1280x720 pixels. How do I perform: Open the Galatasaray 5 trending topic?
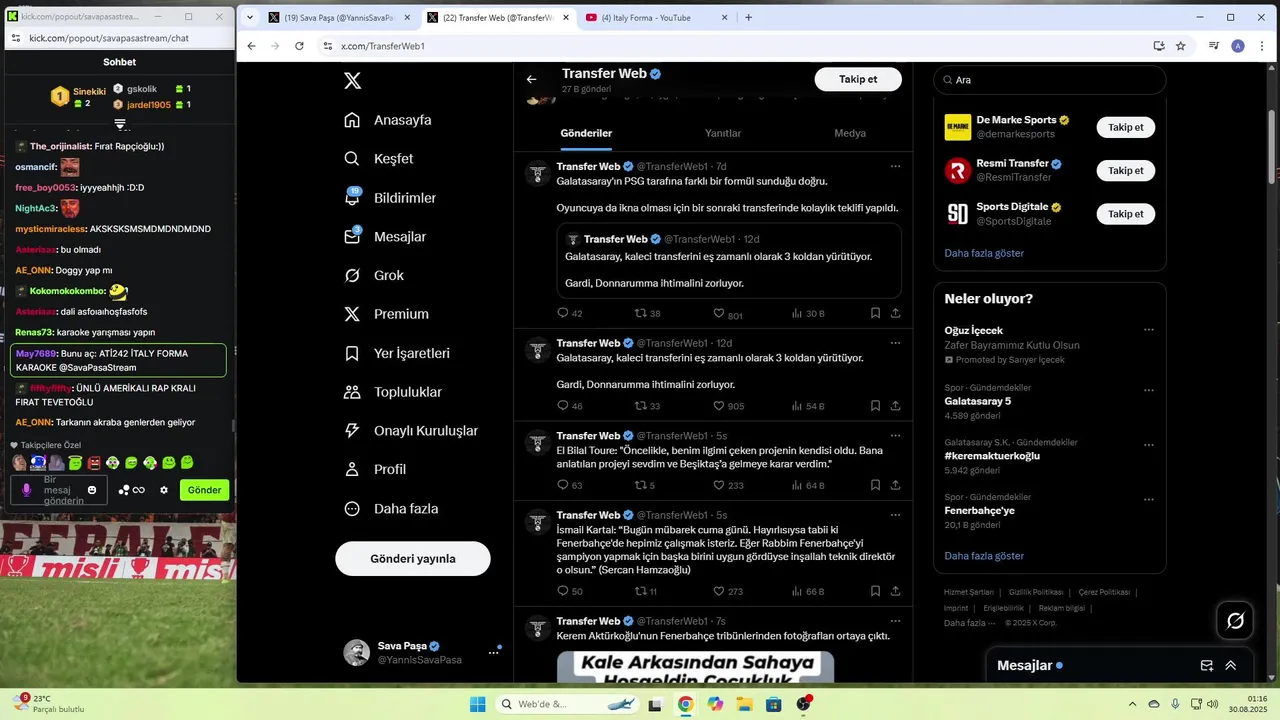(x=978, y=401)
